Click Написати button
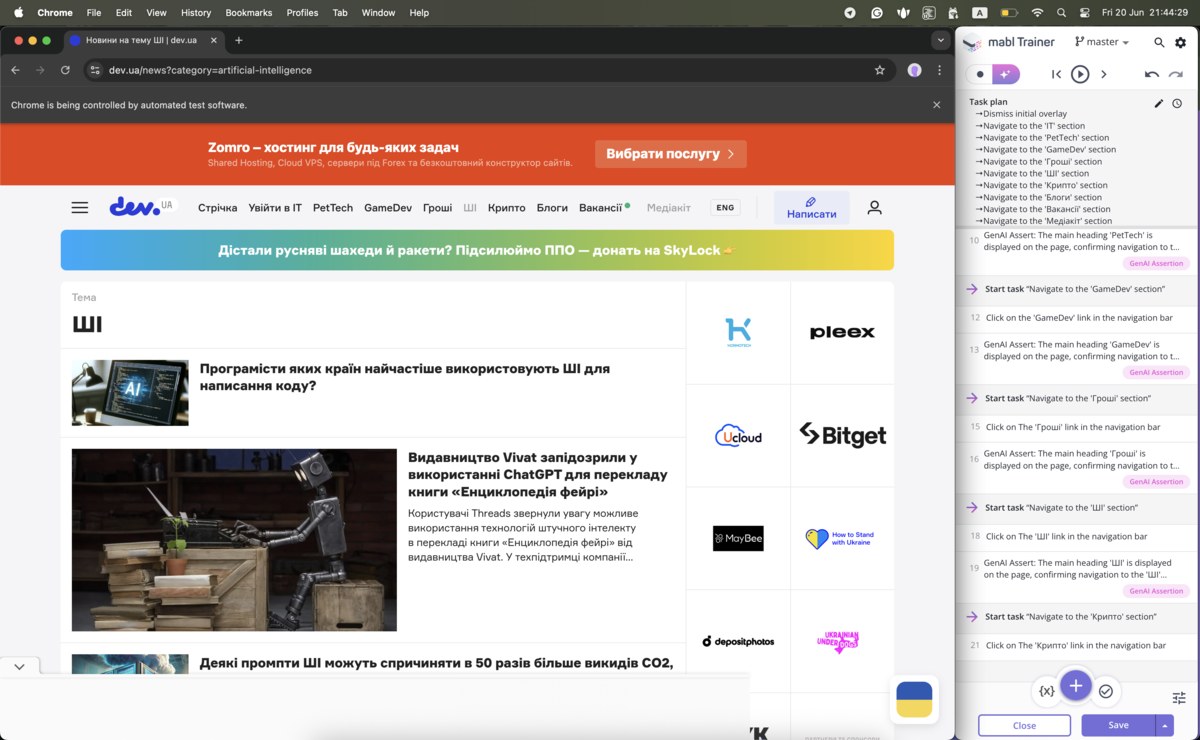 coord(812,208)
